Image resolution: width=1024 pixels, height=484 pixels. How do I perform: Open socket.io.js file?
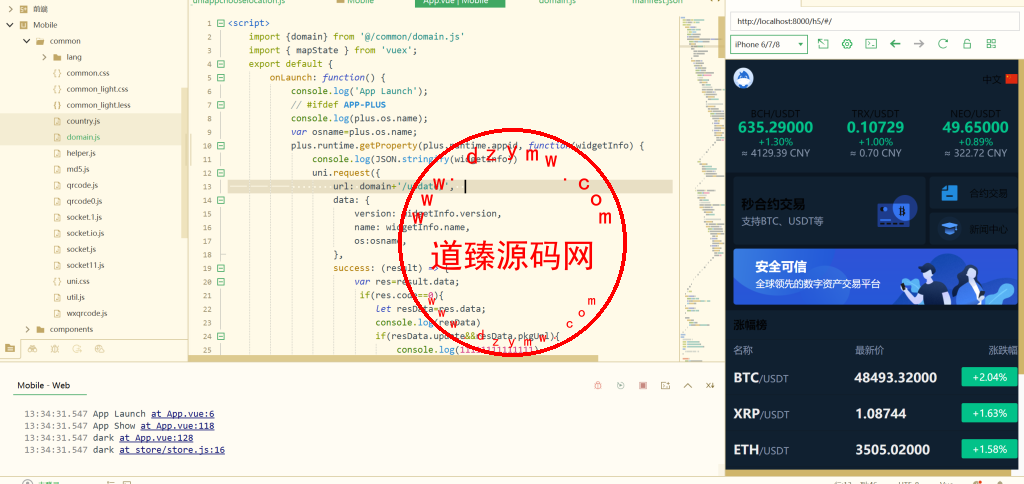[85, 233]
